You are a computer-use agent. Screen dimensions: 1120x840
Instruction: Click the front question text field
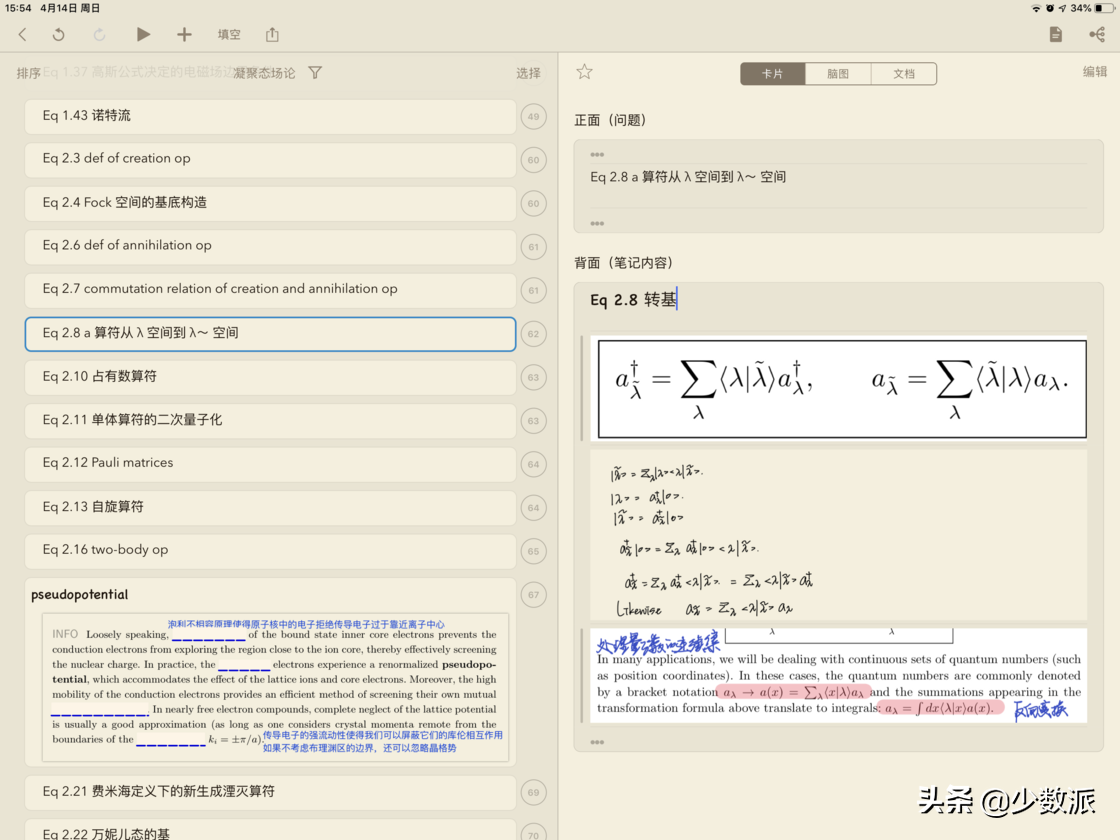click(838, 186)
